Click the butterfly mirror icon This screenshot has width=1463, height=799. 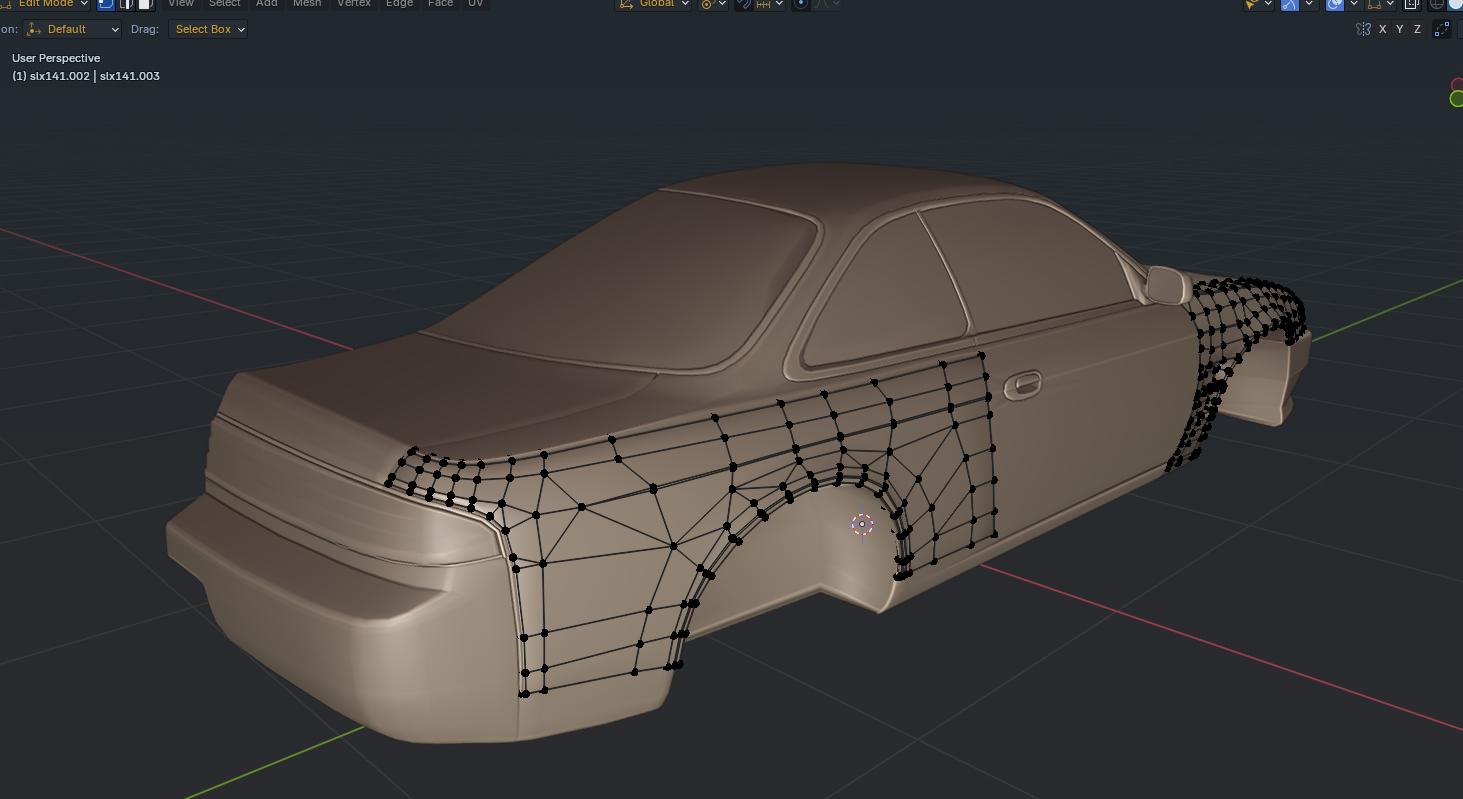1363,29
